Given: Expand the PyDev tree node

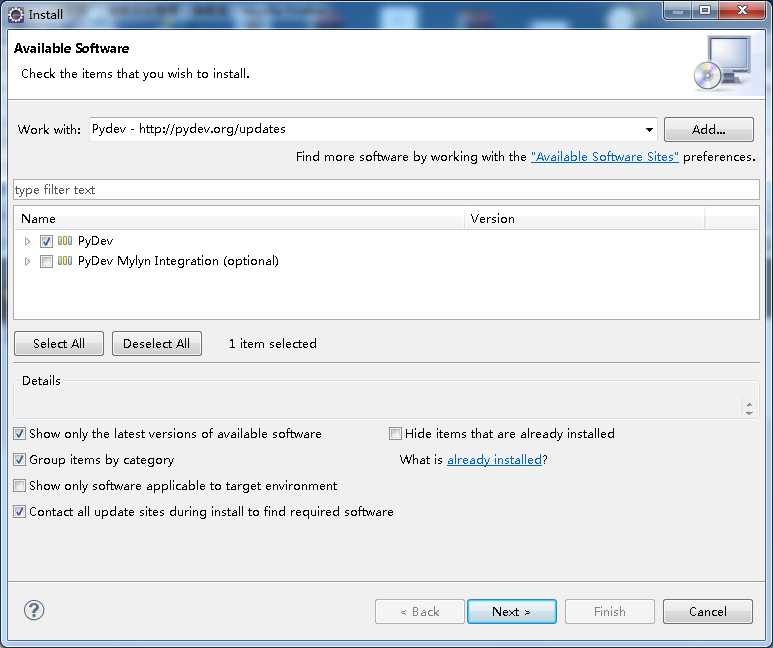Looking at the screenshot, I should pos(28,241).
